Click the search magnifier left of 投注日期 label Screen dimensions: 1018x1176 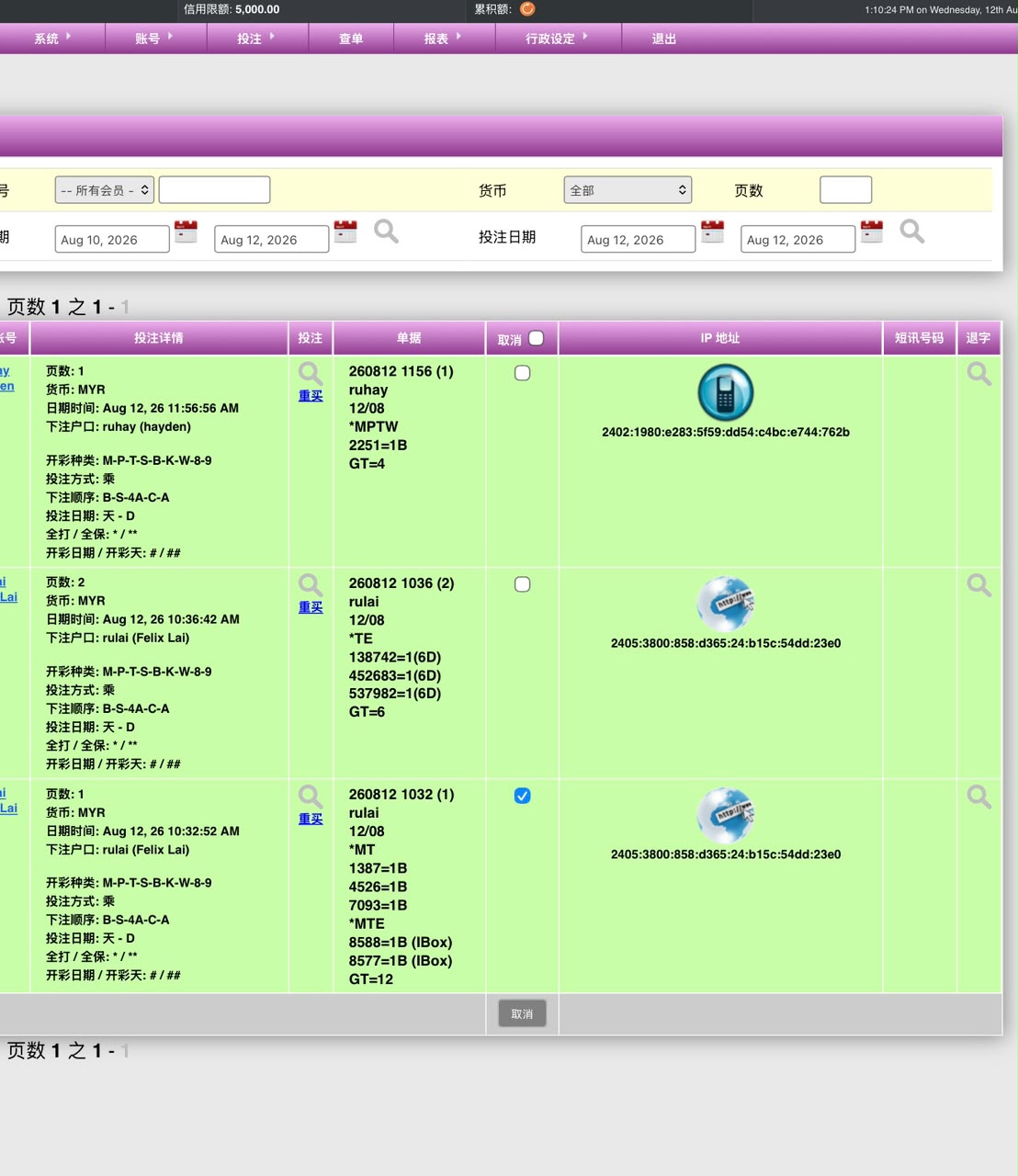point(386,232)
